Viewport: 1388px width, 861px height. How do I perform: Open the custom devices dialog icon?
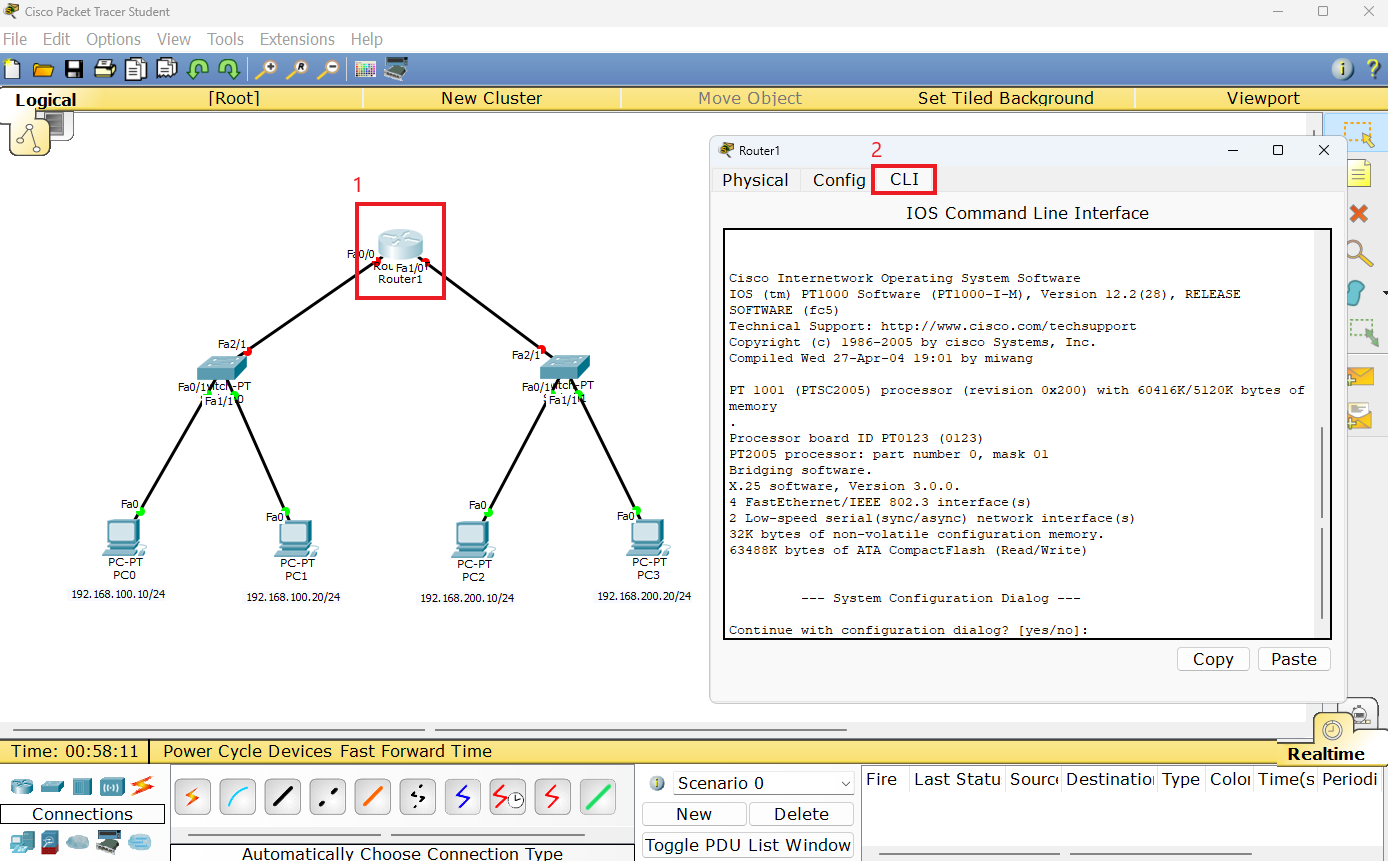[x=397, y=69]
